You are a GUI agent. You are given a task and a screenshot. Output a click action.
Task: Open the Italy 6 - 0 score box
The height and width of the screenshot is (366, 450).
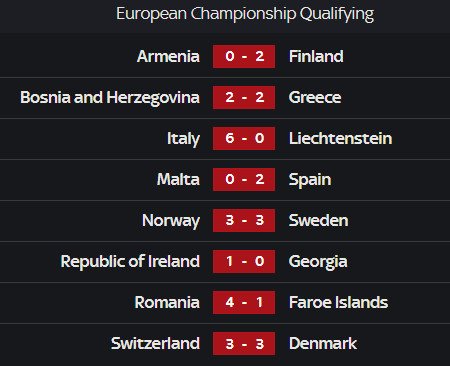coord(244,138)
